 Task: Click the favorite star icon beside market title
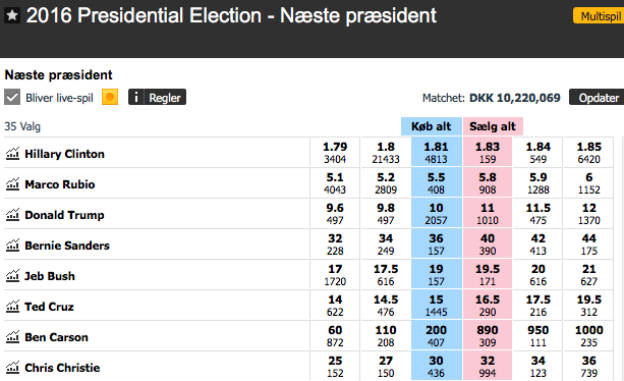click(x=12, y=16)
